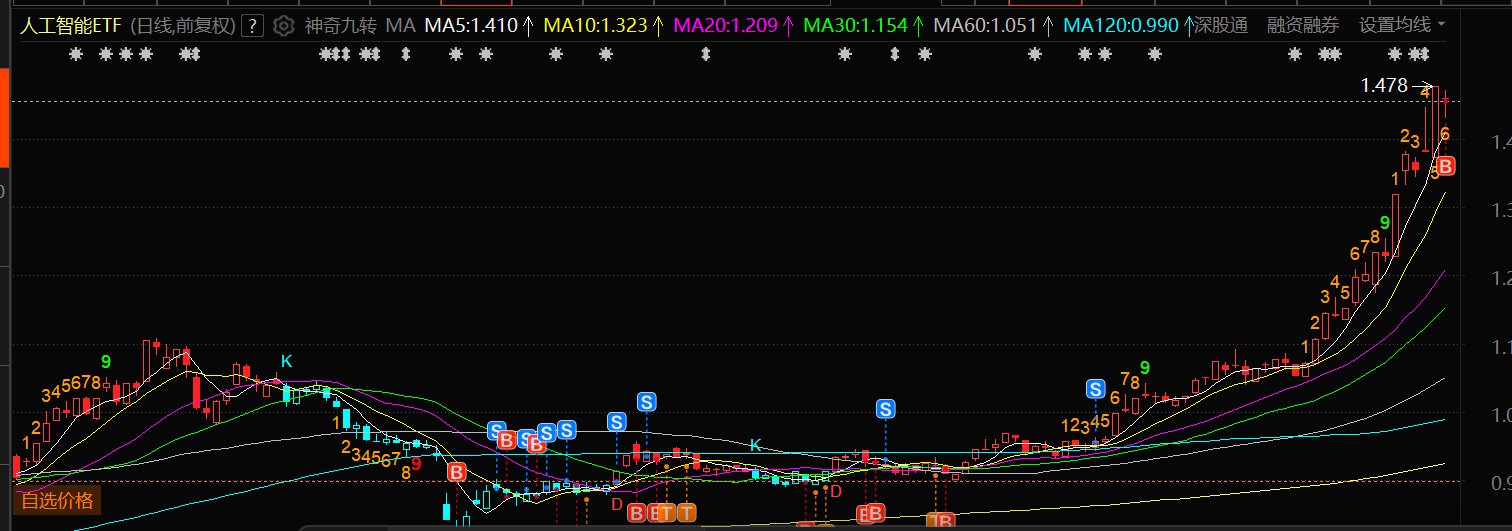Click the 1.1 price axis label
1512x531 pixels.
(1500, 347)
